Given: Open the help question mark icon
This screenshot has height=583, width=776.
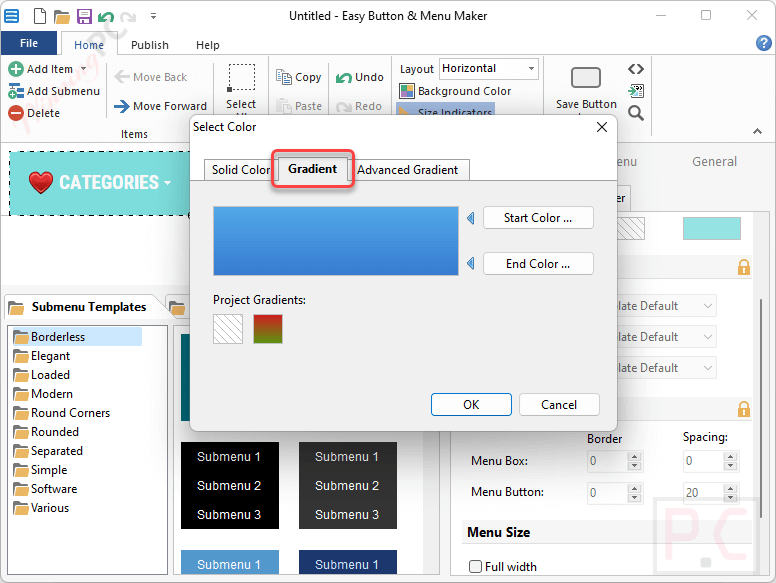Looking at the screenshot, I should 764,43.
